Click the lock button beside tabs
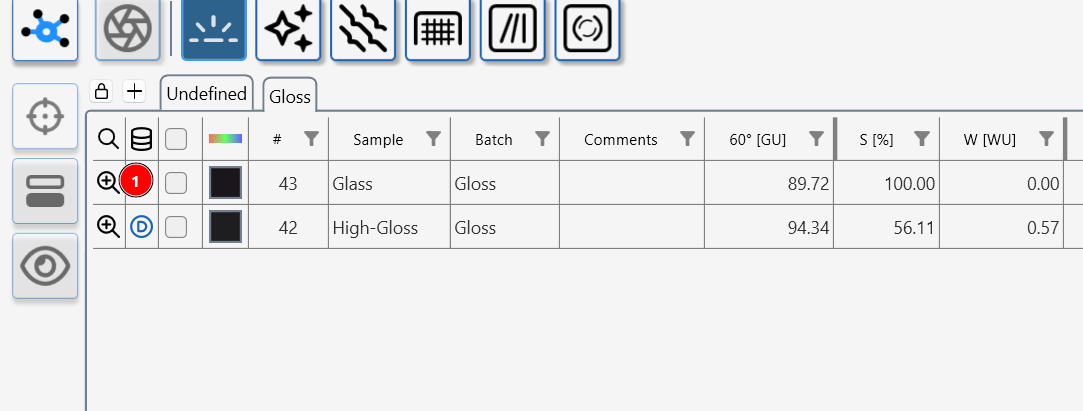 (101, 92)
